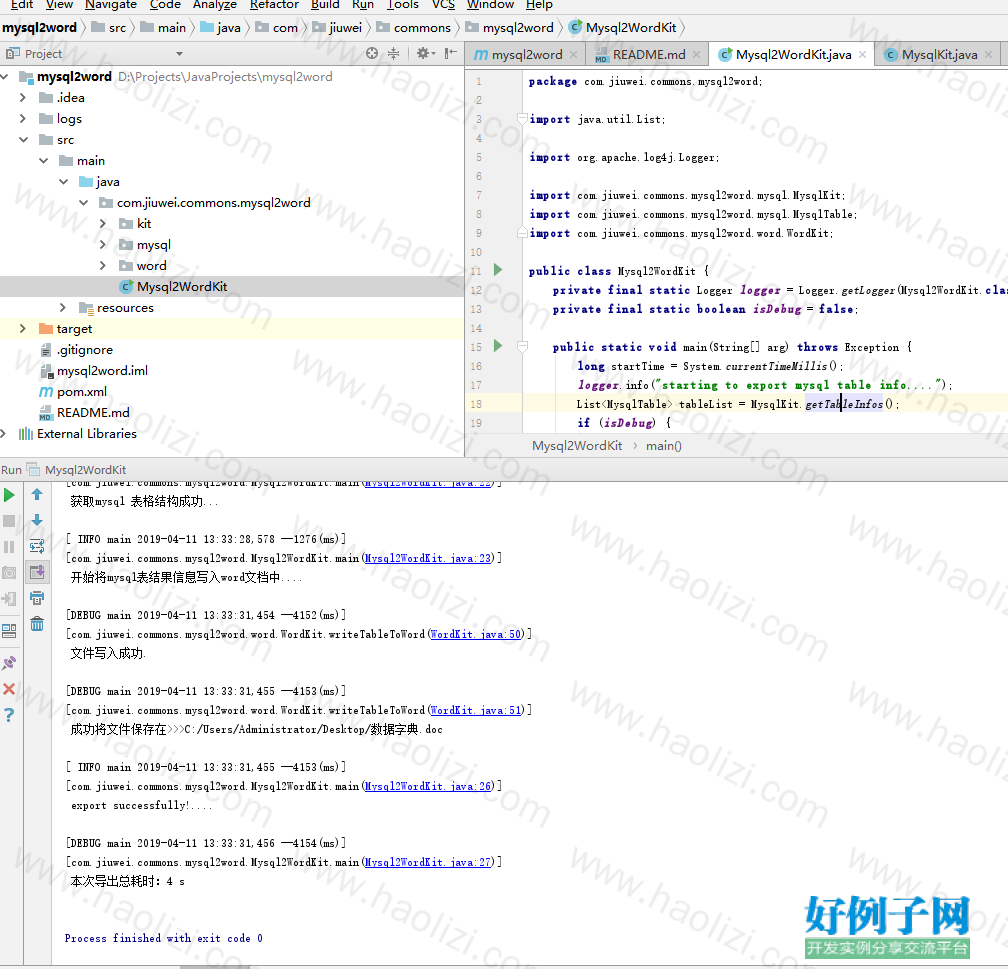Select README.md in the project tree
1008x969 pixels.
93,413
